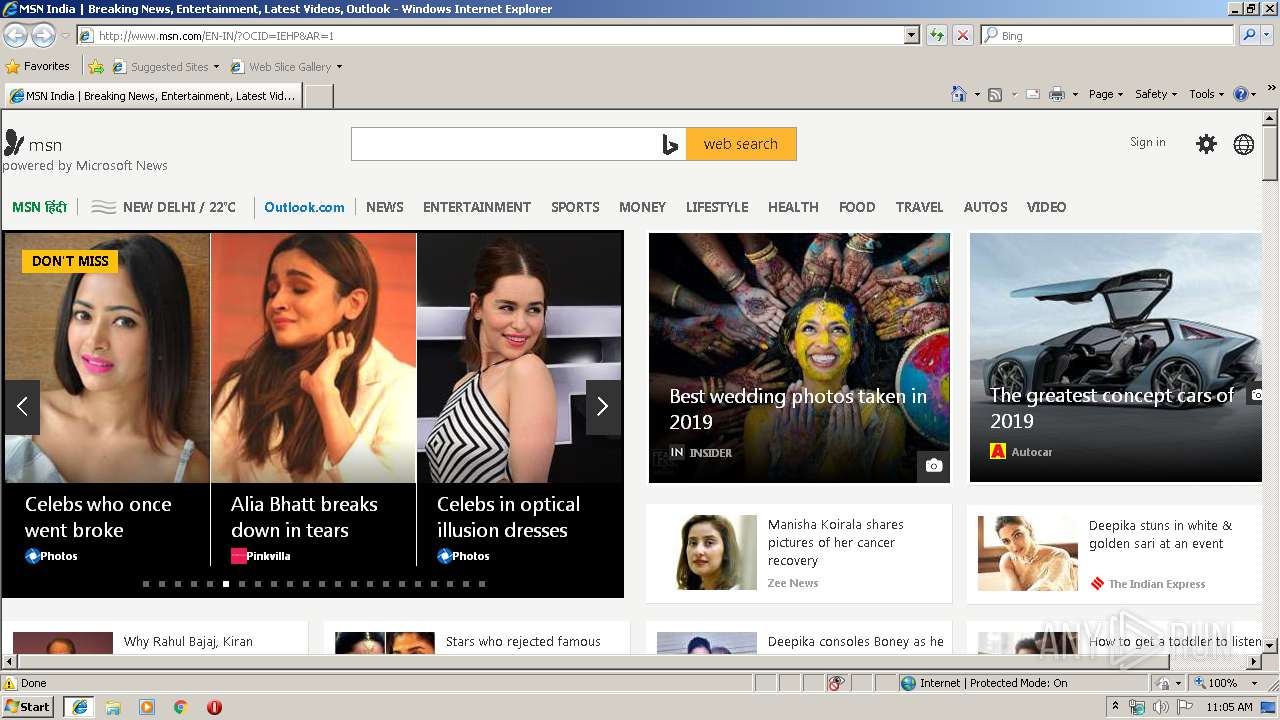The width and height of the screenshot is (1280, 720).
Task: Open search provider dropdown arrow
Action: coord(1267,35)
